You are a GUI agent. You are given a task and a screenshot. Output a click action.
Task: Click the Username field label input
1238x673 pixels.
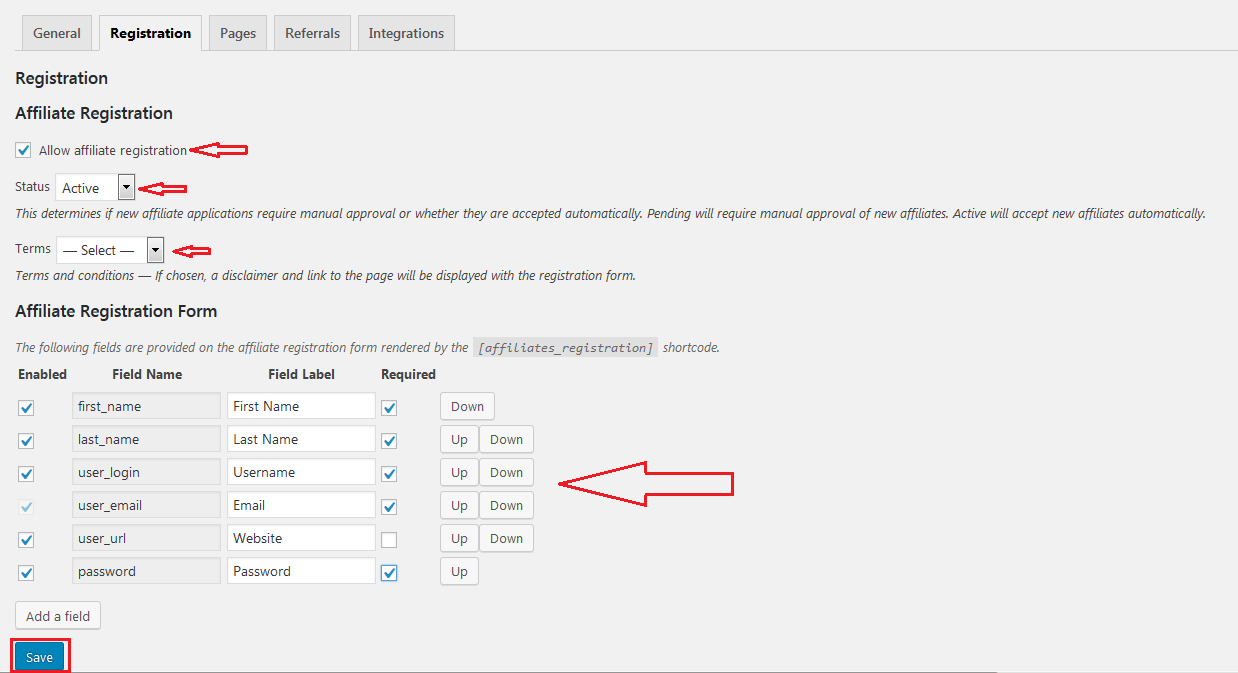pyautogui.click(x=301, y=472)
